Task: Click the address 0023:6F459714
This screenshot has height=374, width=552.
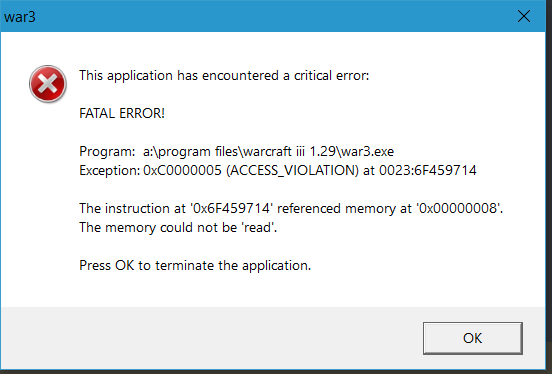Action: [x=427, y=170]
